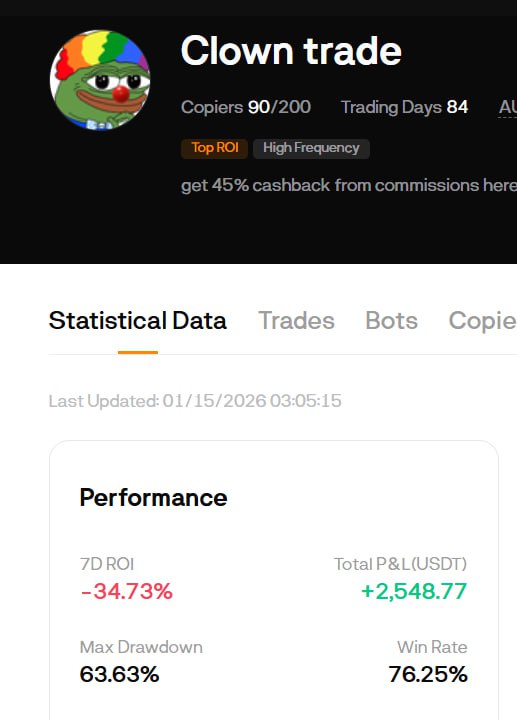
Task: Click the 45% cashback description text
Action: point(349,186)
